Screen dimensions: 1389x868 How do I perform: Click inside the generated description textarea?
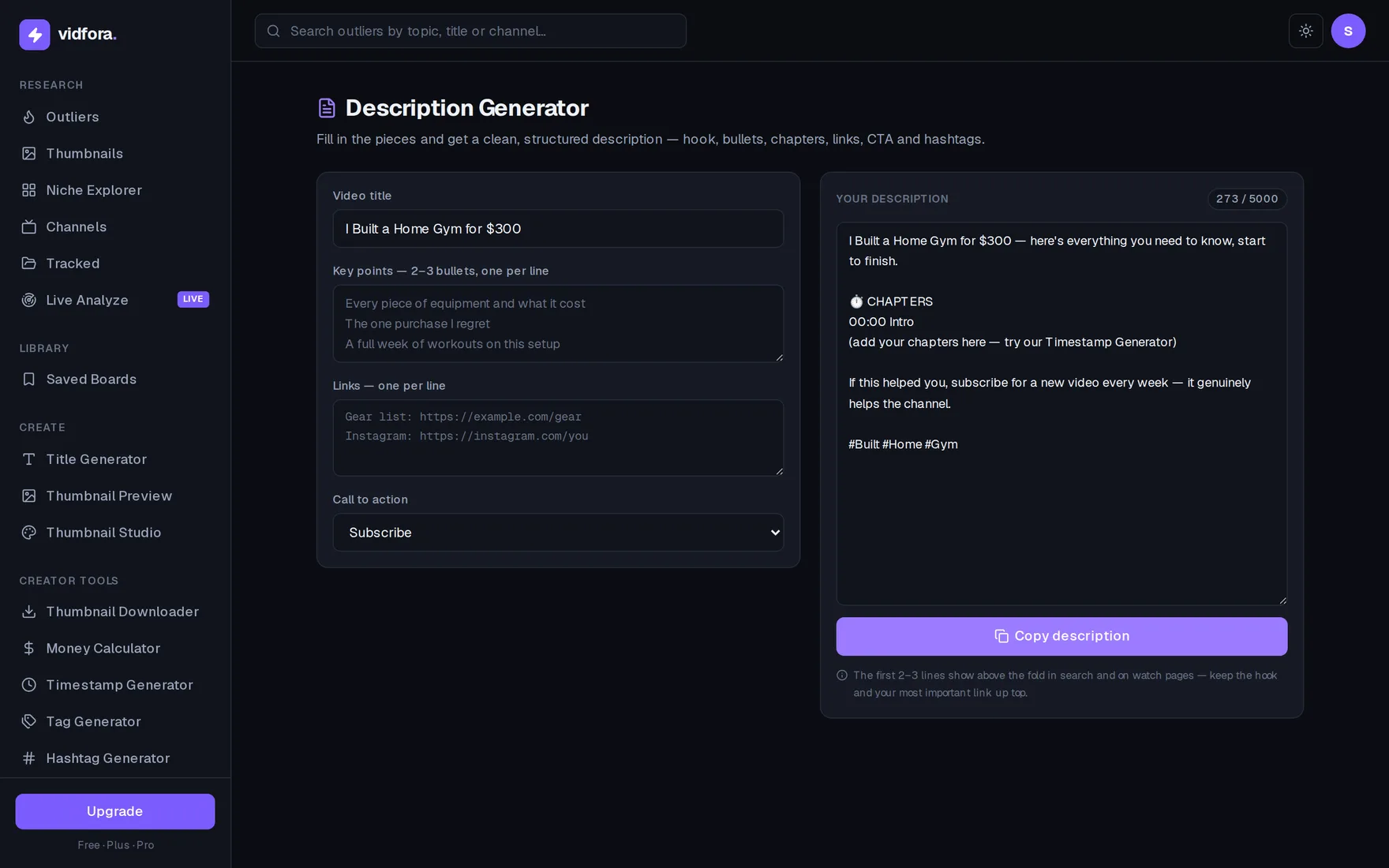1061,413
